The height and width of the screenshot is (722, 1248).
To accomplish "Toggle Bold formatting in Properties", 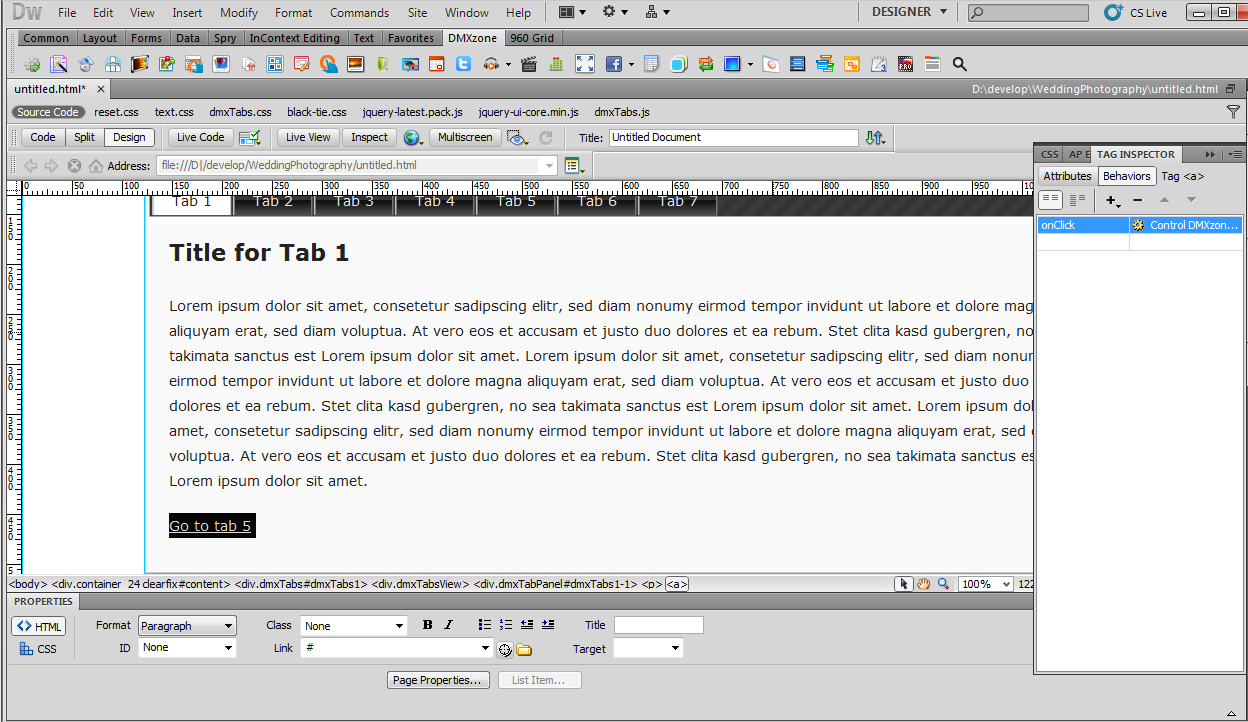I will click(428, 625).
